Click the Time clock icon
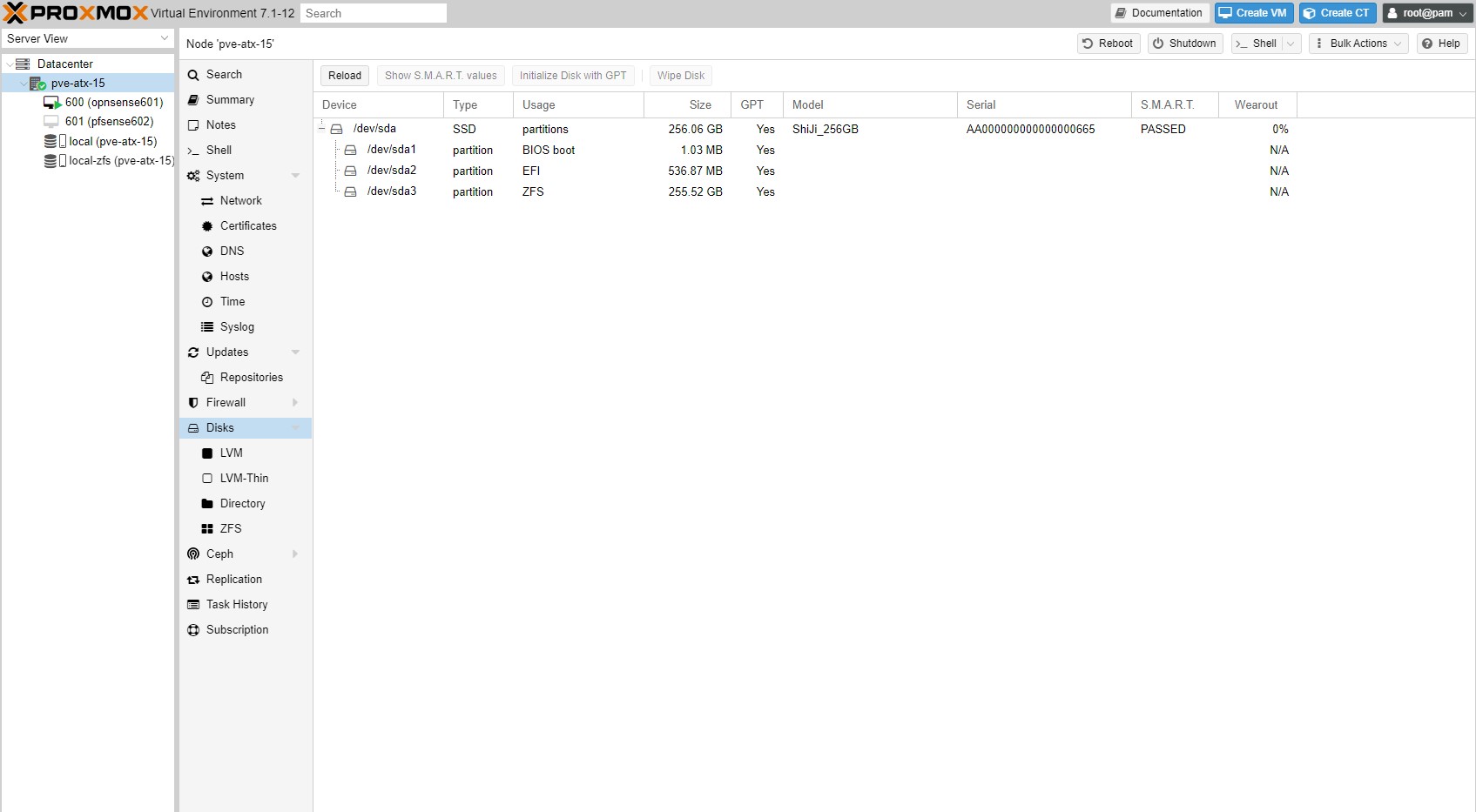 coord(207,302)
